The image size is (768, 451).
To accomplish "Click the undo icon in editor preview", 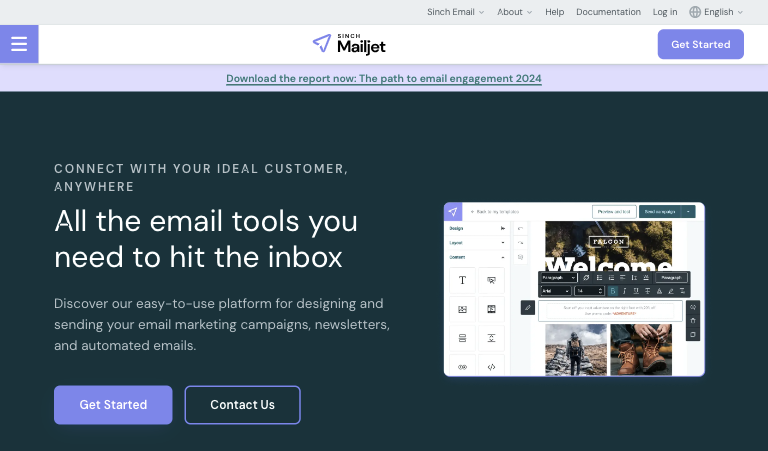I will click(520, 228).
